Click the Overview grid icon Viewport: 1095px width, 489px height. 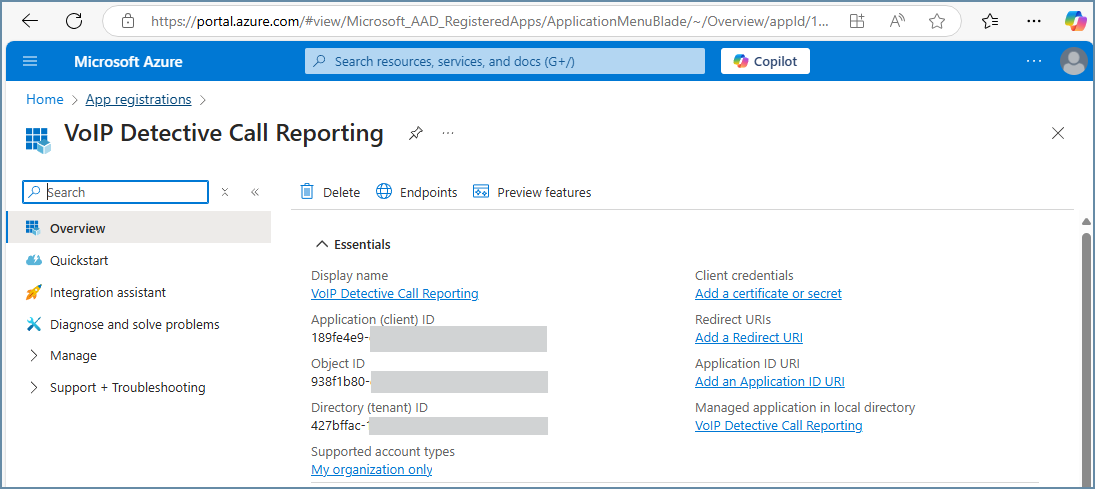tap(33, 228)
